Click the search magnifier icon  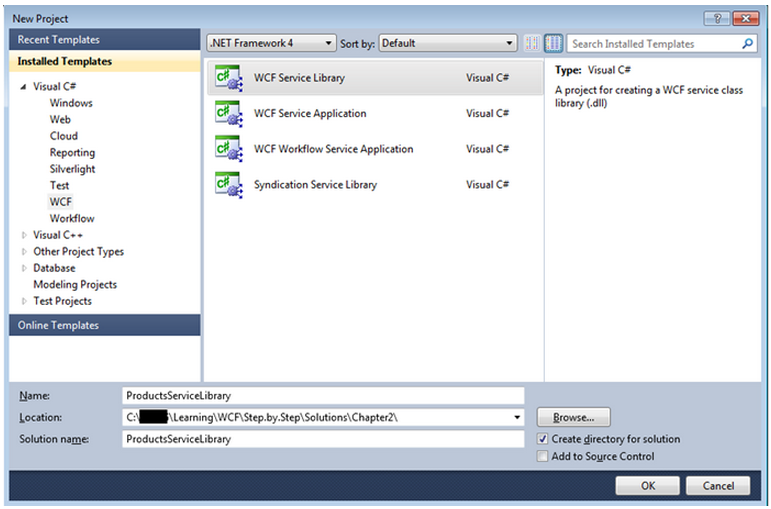[747, 44]
